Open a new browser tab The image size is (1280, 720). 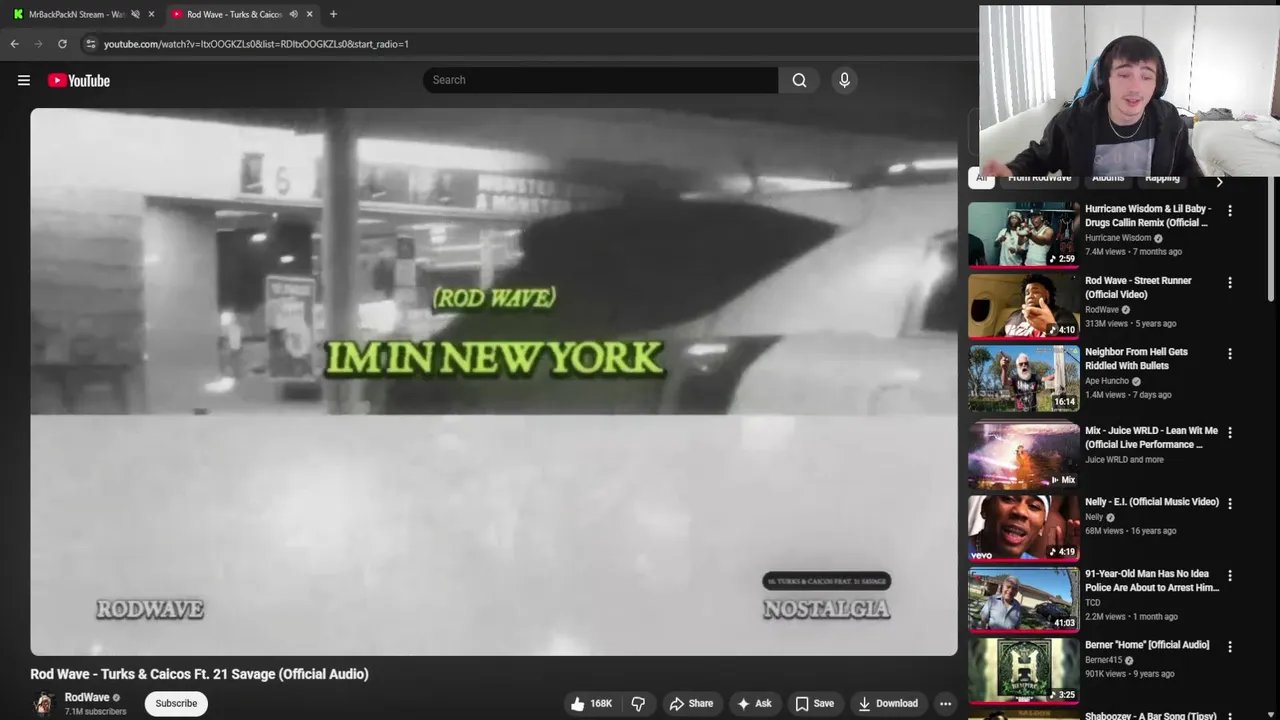[x=333, y=14]
